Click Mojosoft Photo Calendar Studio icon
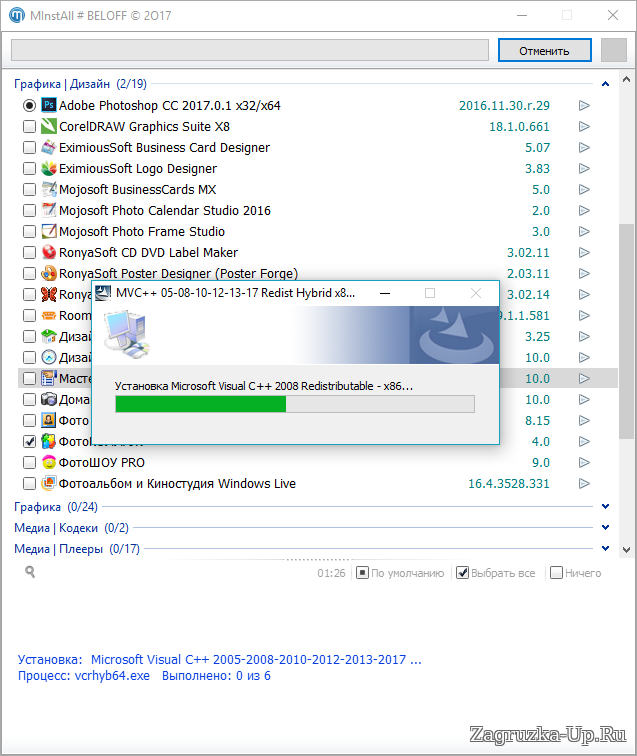 (49, 210)
